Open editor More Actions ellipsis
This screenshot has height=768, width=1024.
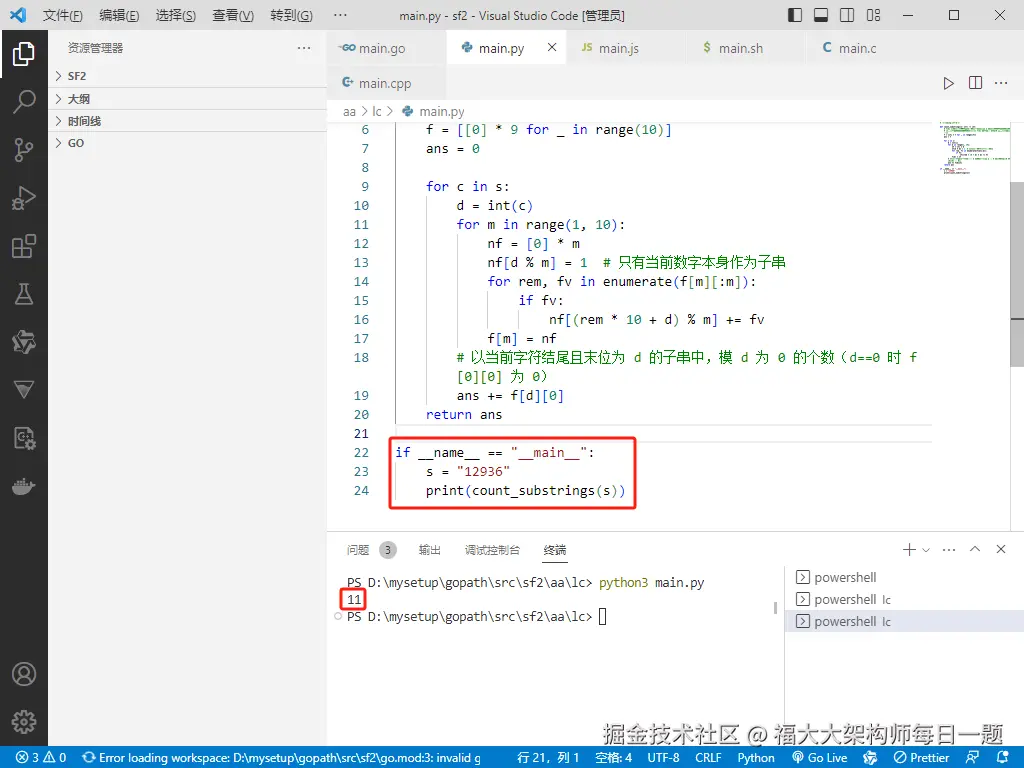(1001, 83)
